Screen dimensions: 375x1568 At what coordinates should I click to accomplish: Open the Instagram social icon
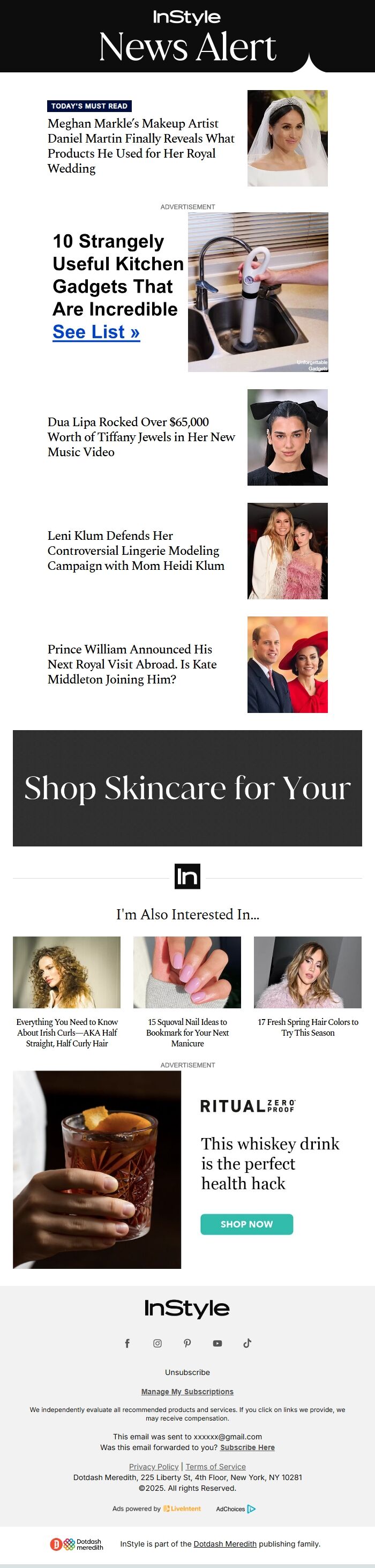pos(157,1343)
